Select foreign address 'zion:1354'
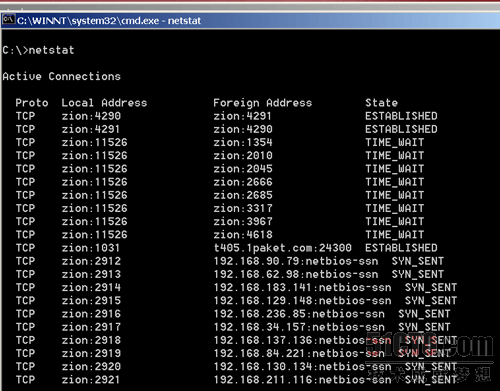Image resolution: width=500 pixels, height=391 pixels. click(243, 142)
